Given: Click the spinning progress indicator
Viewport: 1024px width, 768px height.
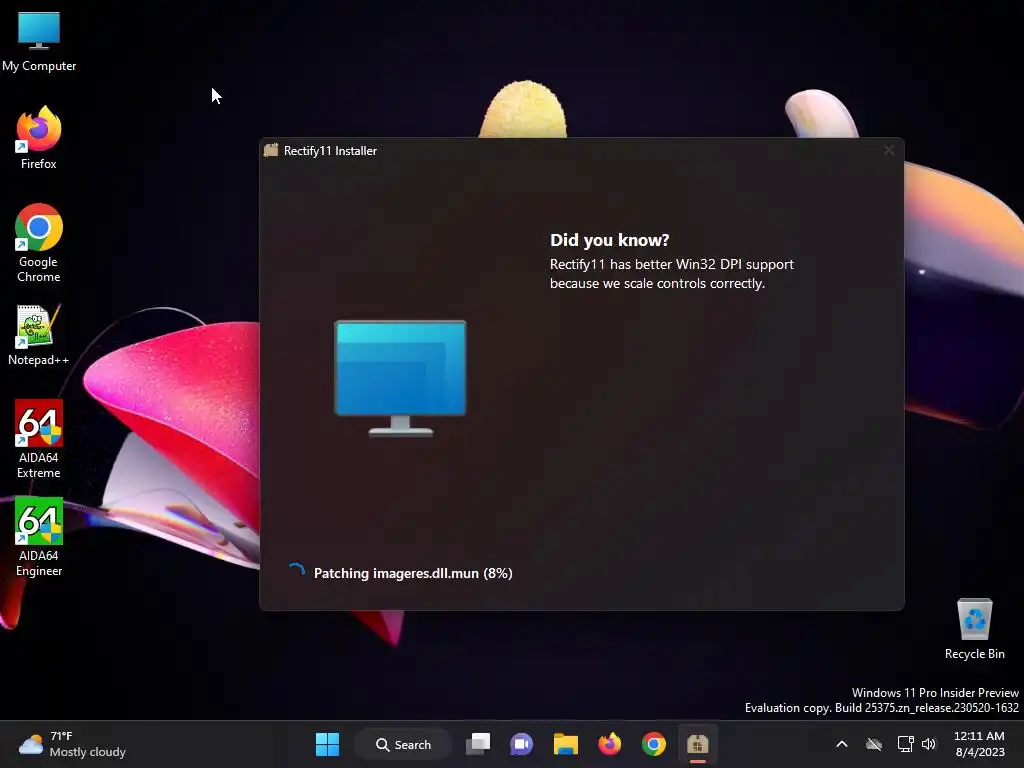Looking at the screenshot, I should [x=296, y=572].
